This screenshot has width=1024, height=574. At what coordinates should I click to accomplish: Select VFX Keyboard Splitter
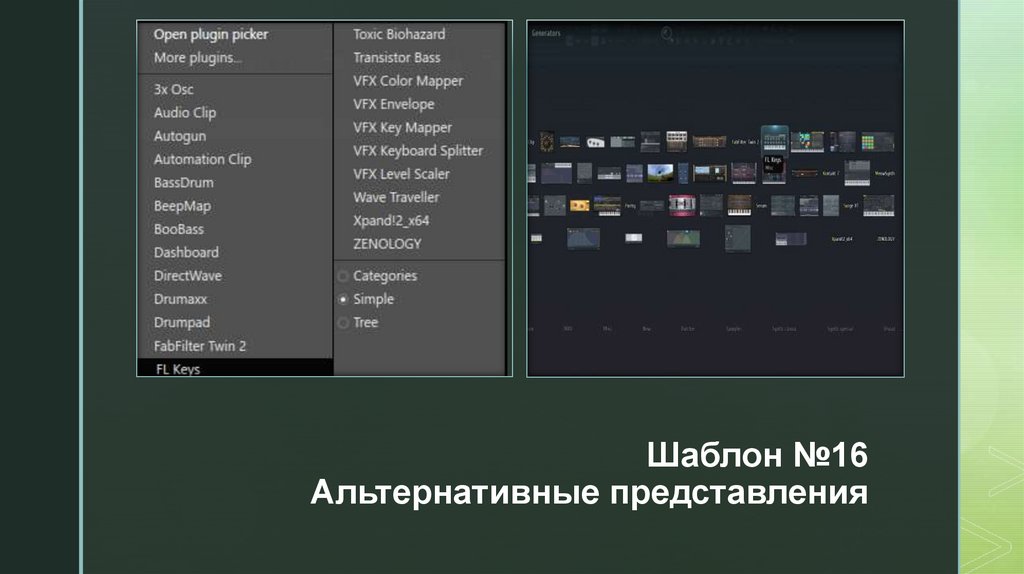click(x=418, y=150)
